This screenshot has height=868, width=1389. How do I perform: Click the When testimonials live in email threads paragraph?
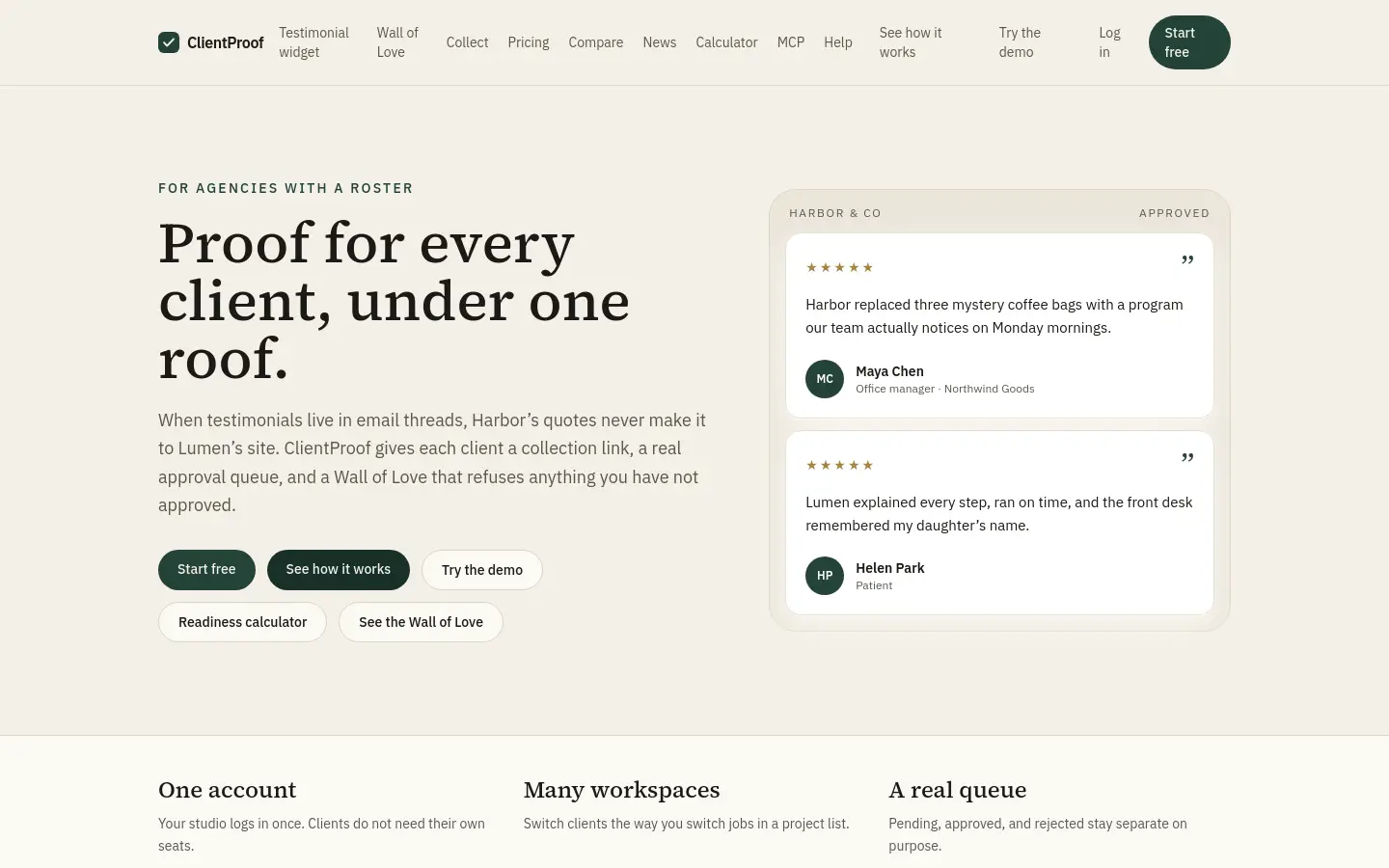[432, 463]
